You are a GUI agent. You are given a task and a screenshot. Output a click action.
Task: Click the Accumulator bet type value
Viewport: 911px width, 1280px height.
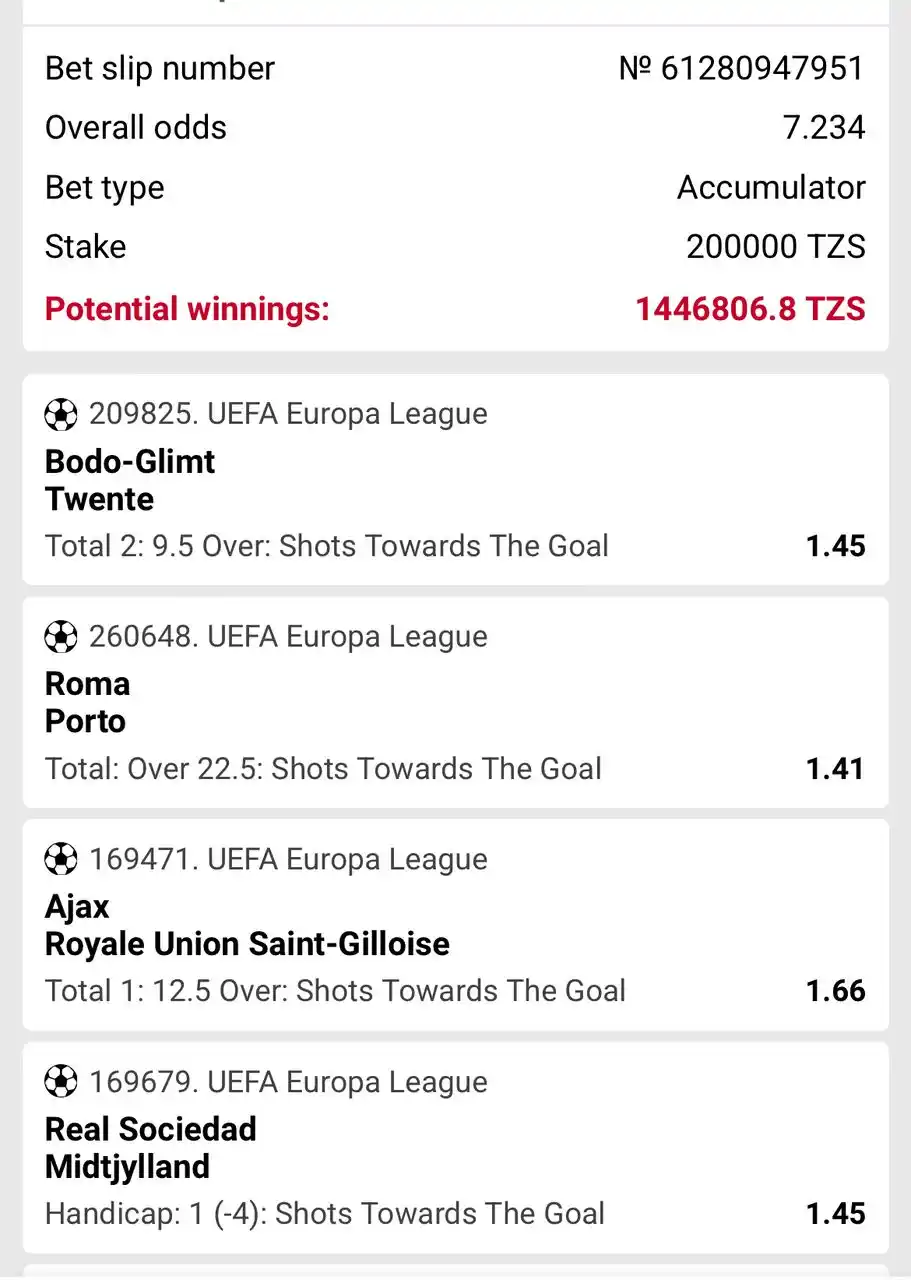[771, 188]
